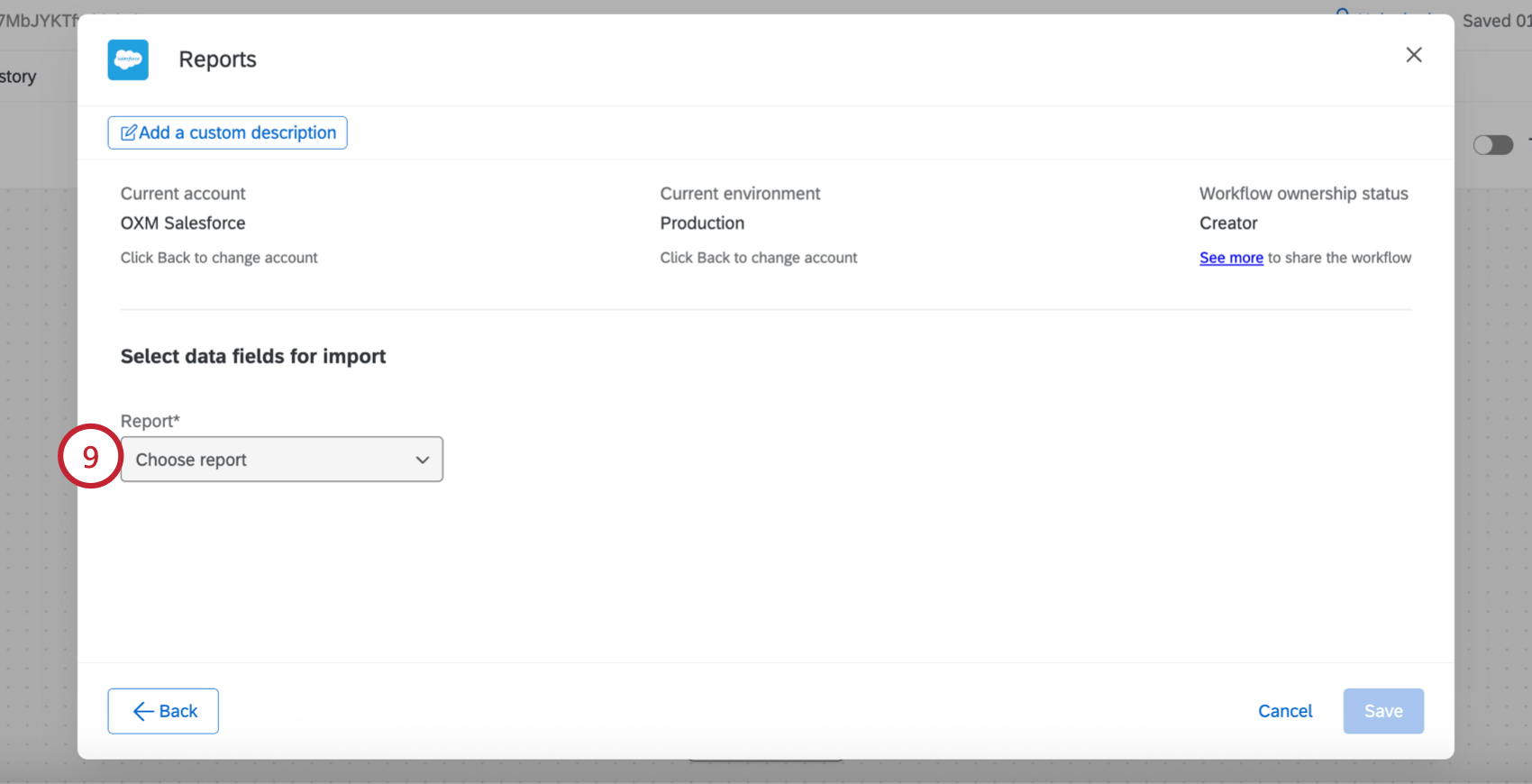The image size is (1532, 784).
Task: Click the left arrow icon on Back
Action: click(x=142, y=712)
